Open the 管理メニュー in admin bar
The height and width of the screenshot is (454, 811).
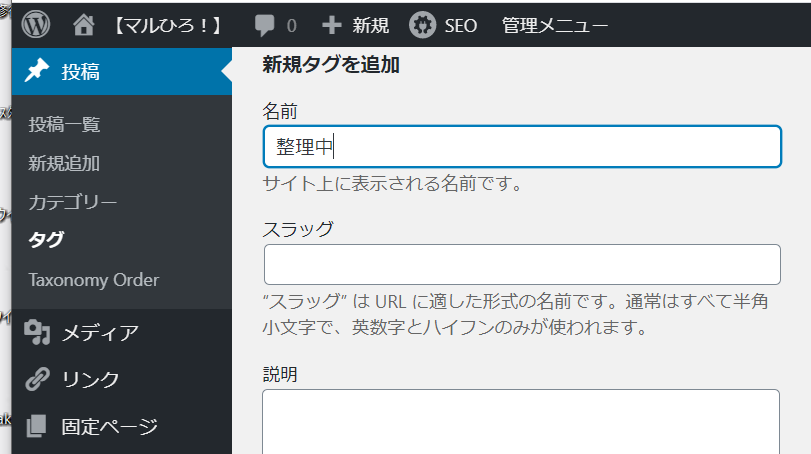click(555, 25)
